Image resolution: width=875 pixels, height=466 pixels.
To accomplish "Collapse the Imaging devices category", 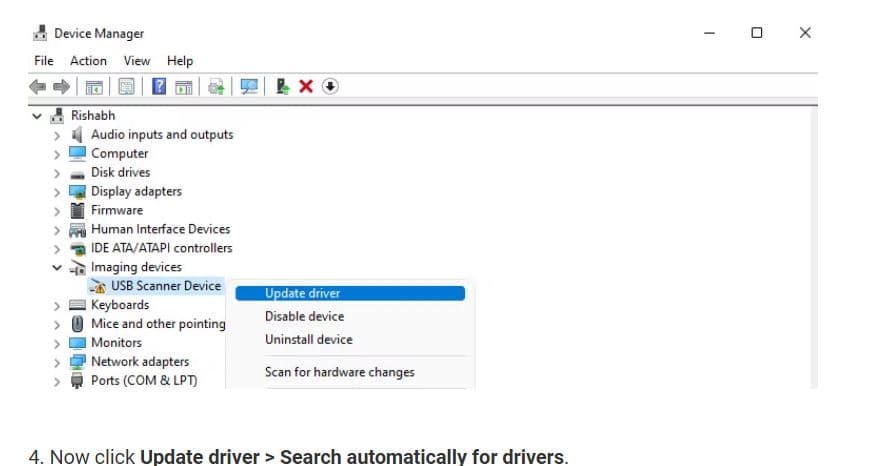I will click(58, 268).
